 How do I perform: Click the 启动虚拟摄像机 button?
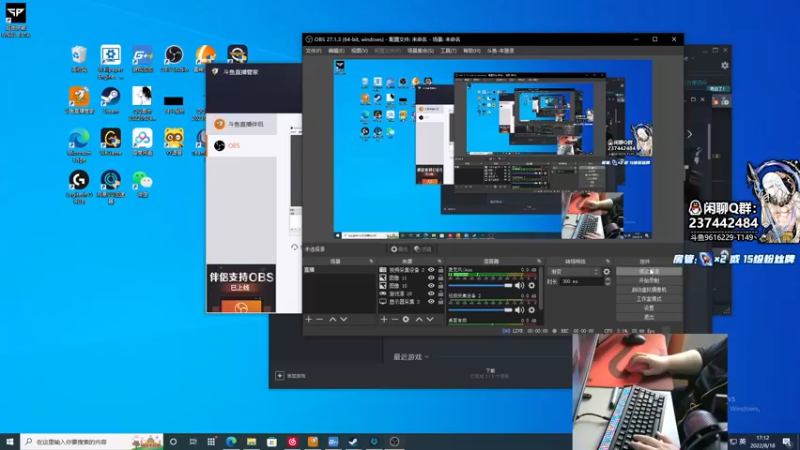click(649, 290)
